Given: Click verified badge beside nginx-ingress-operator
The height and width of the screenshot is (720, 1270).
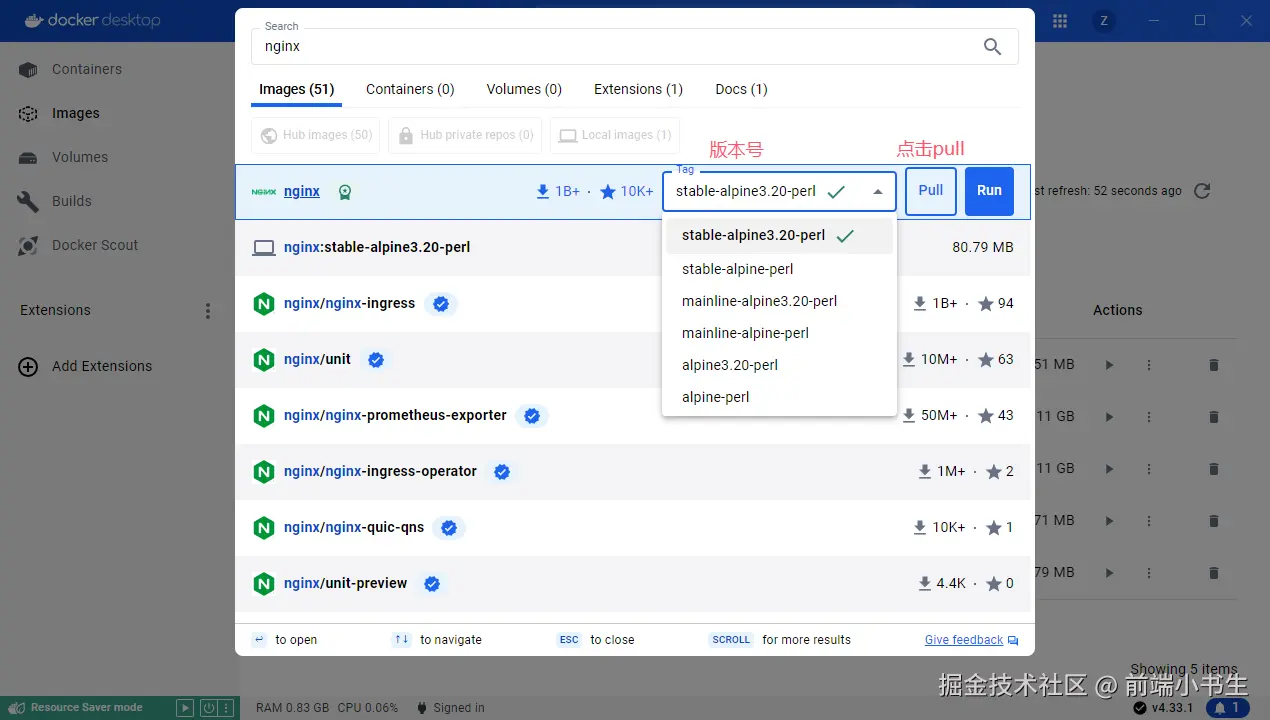Looking at the screenshot, I should (x=502, y=472).
